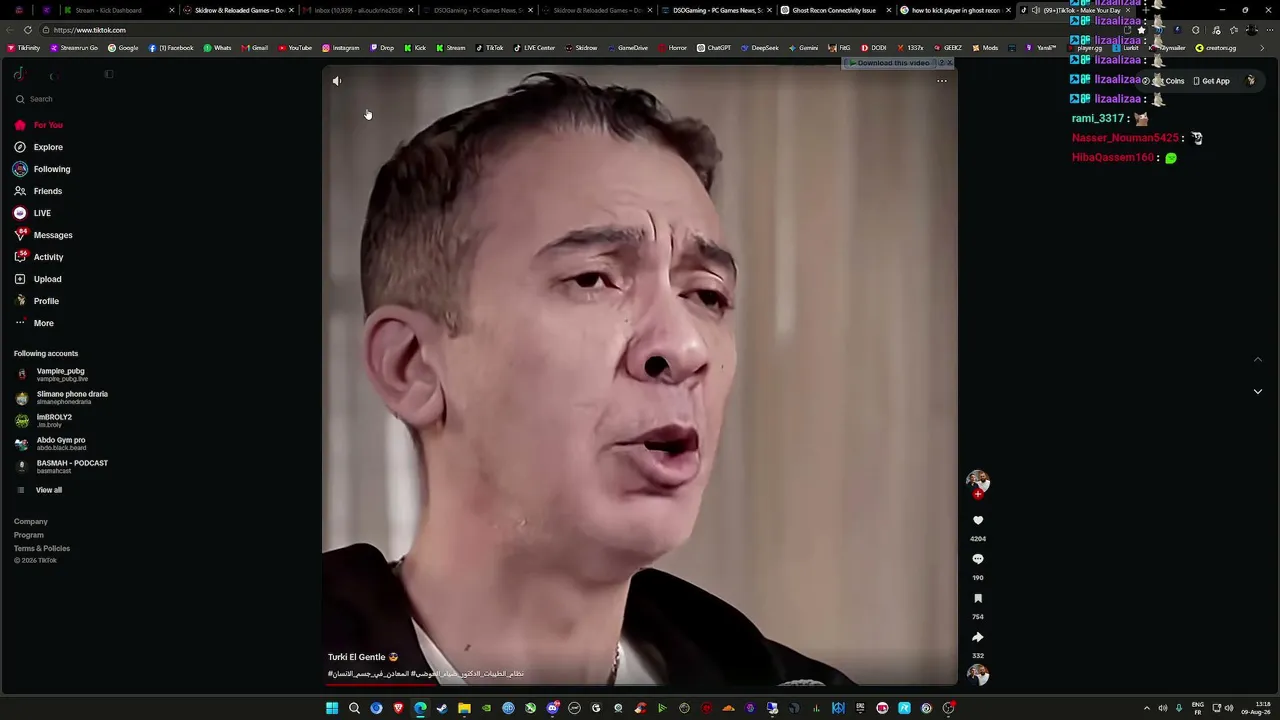Open the spinning sound disc thumbnail
This screenshot has height=720, width=1280.
coord(978,675)
